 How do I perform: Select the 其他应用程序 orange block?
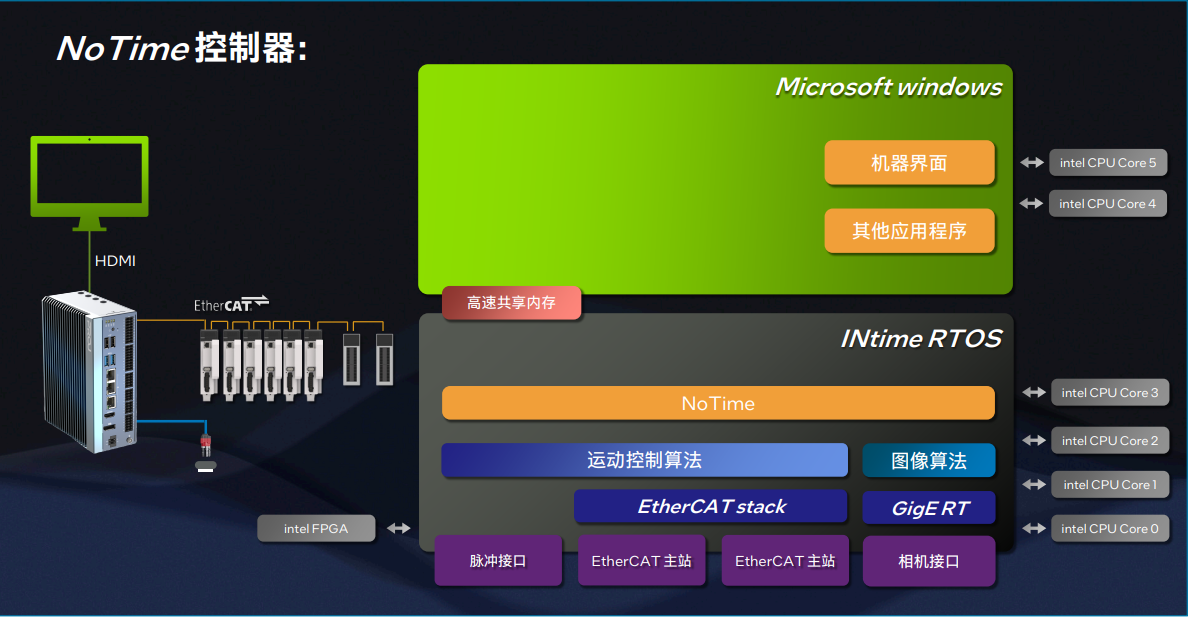click(x=909, y=230)
